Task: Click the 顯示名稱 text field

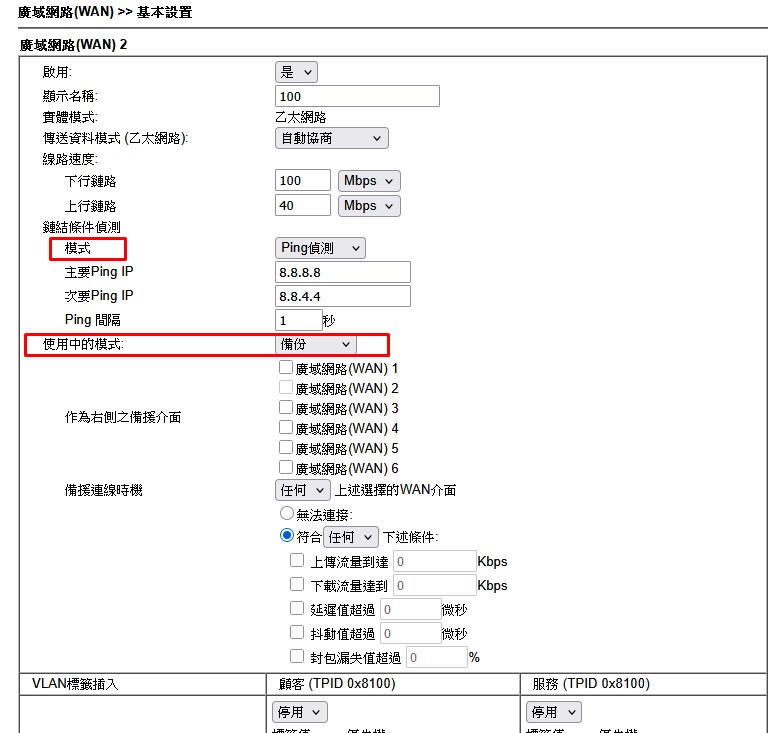Action: [x=357, y=96]
